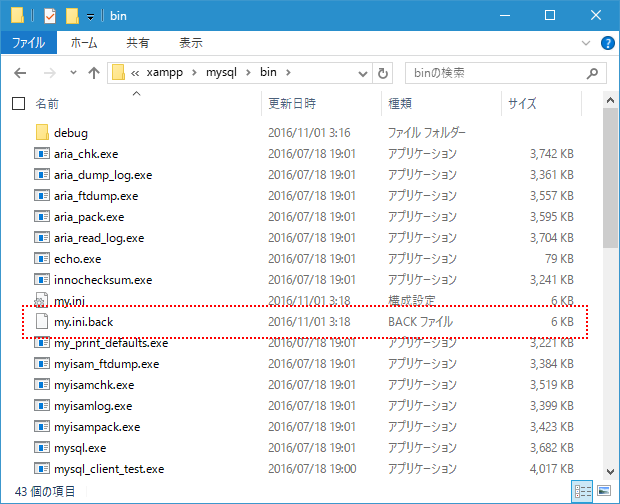Switch to large icons view layout

604,491
